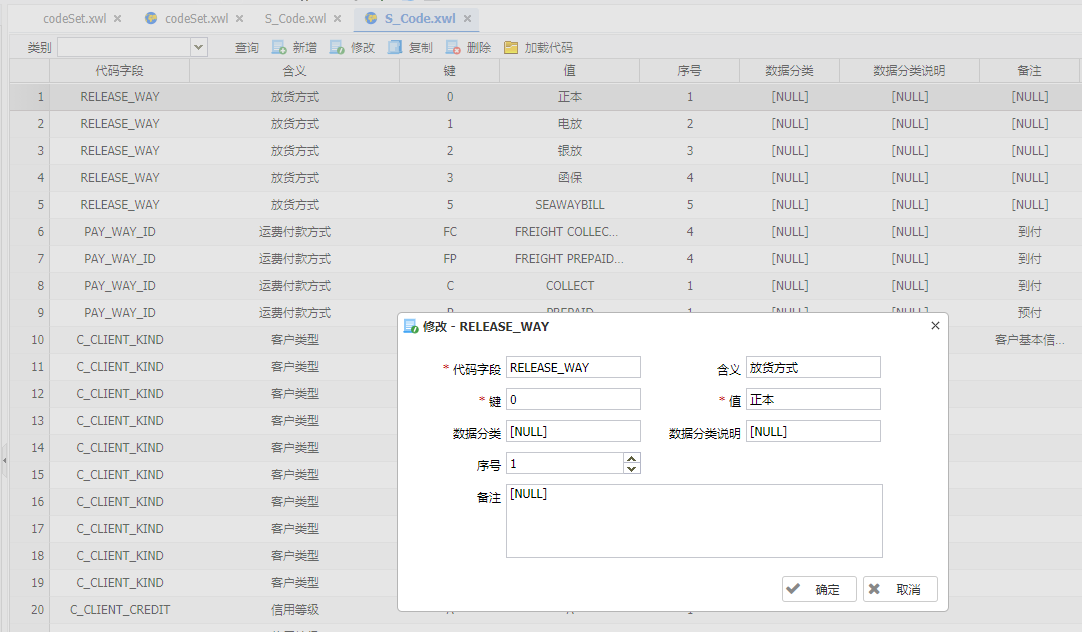1082x632 pixels.
Task: Click the 数据分类 column header
Action: (789, 70)
